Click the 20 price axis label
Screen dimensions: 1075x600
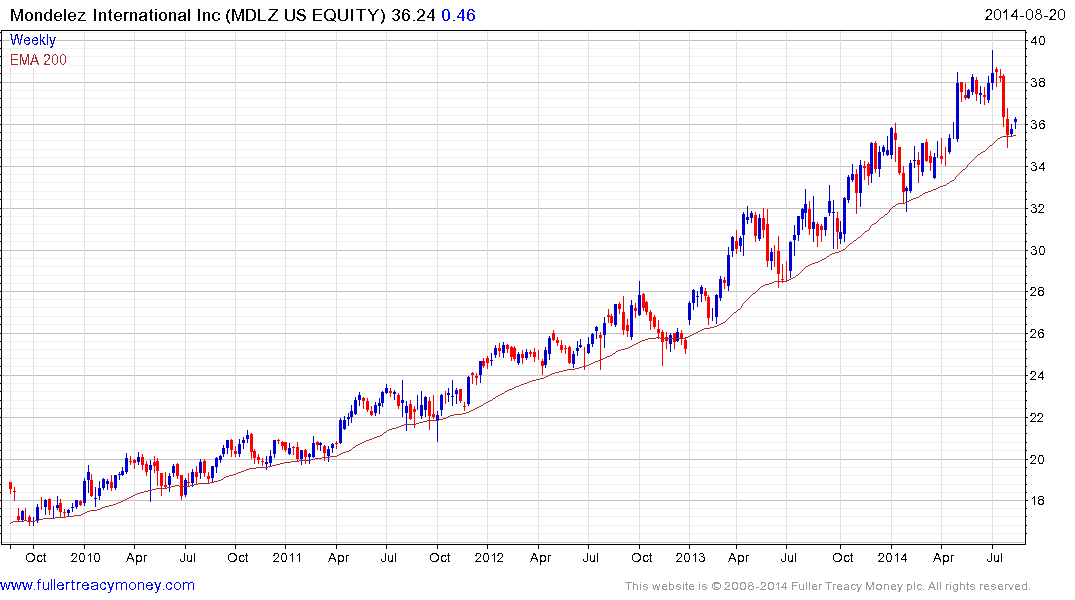coord(1038,459)
